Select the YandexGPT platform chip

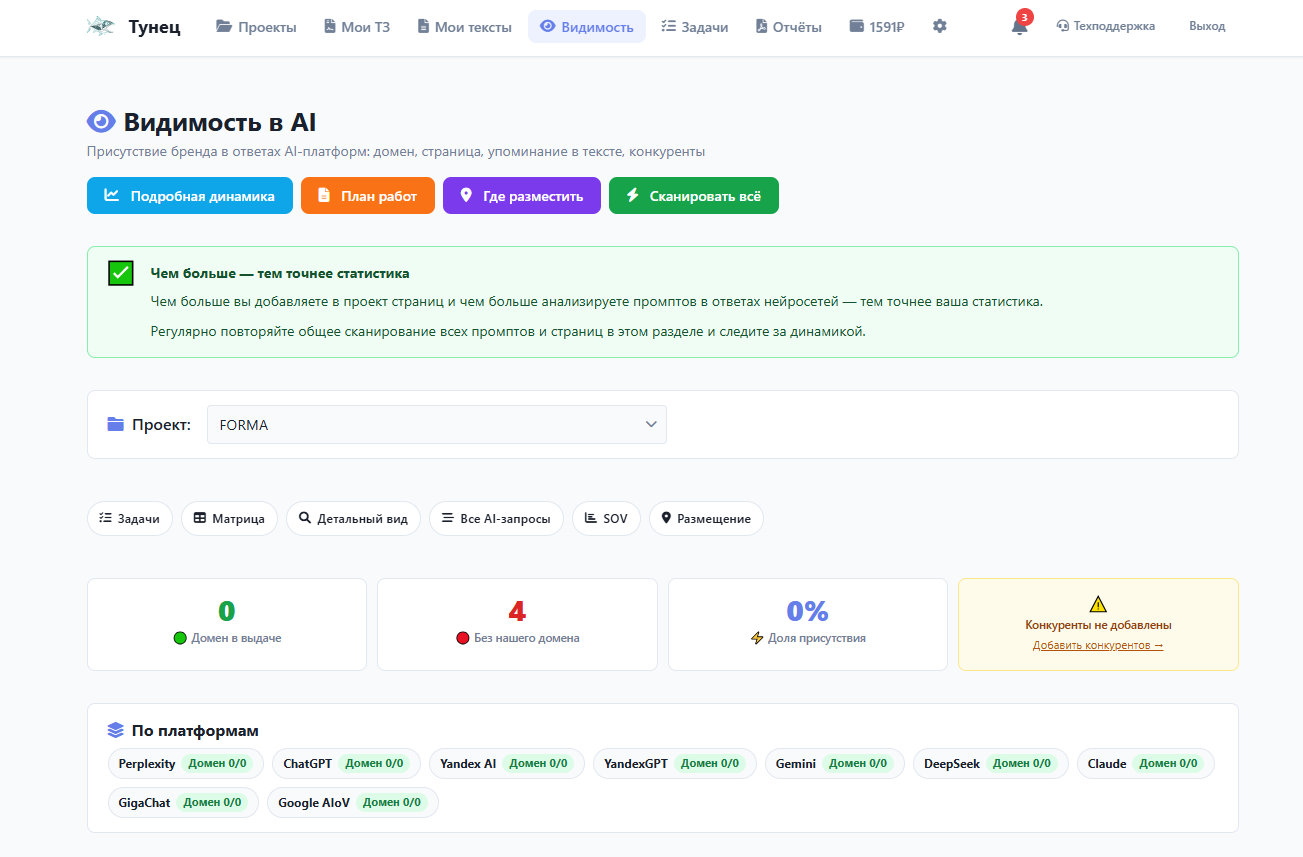point(675,764)
